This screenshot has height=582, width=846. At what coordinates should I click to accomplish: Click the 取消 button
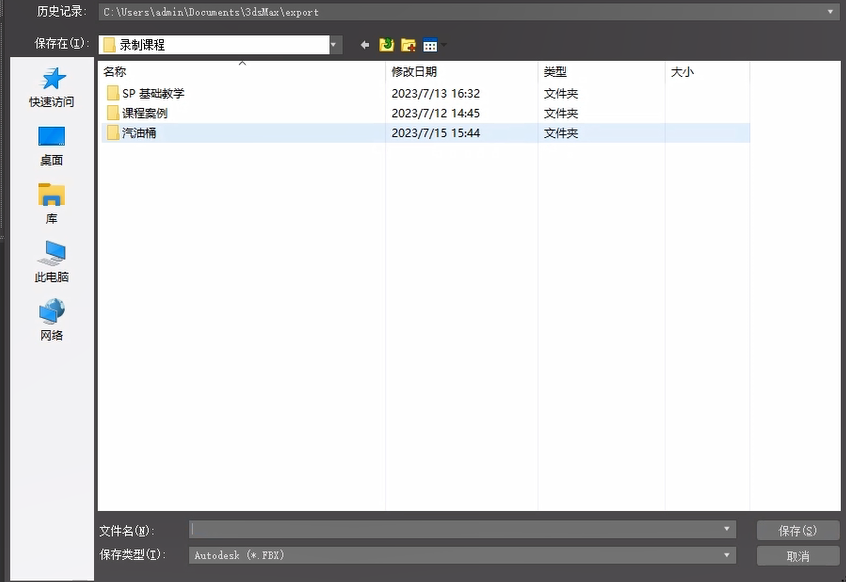tap(797, 556)
